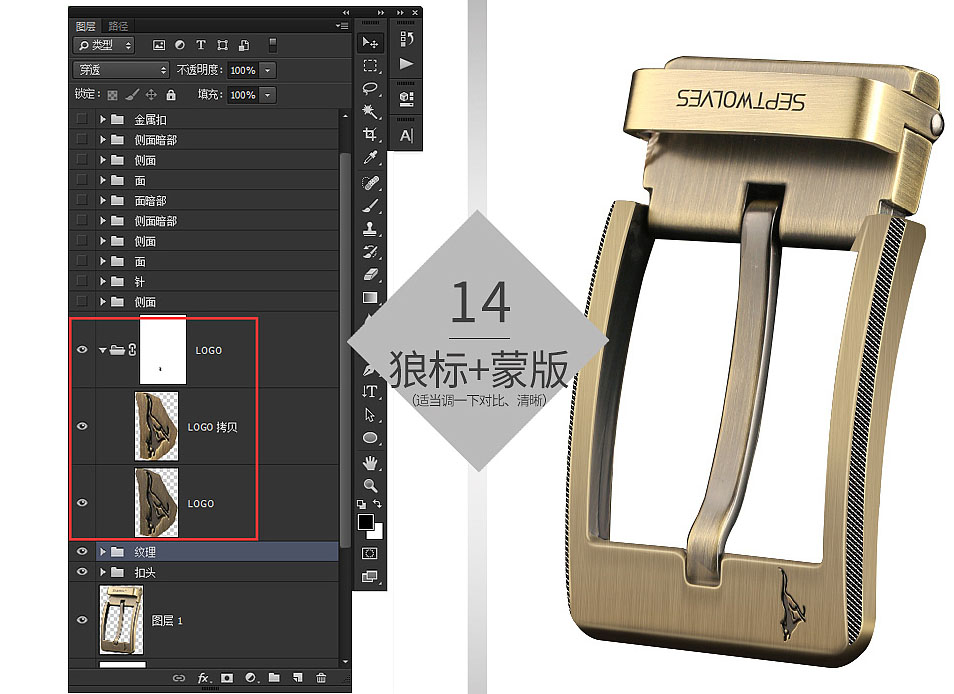
Task: Select the Hand tool
Action: (370, 462)
